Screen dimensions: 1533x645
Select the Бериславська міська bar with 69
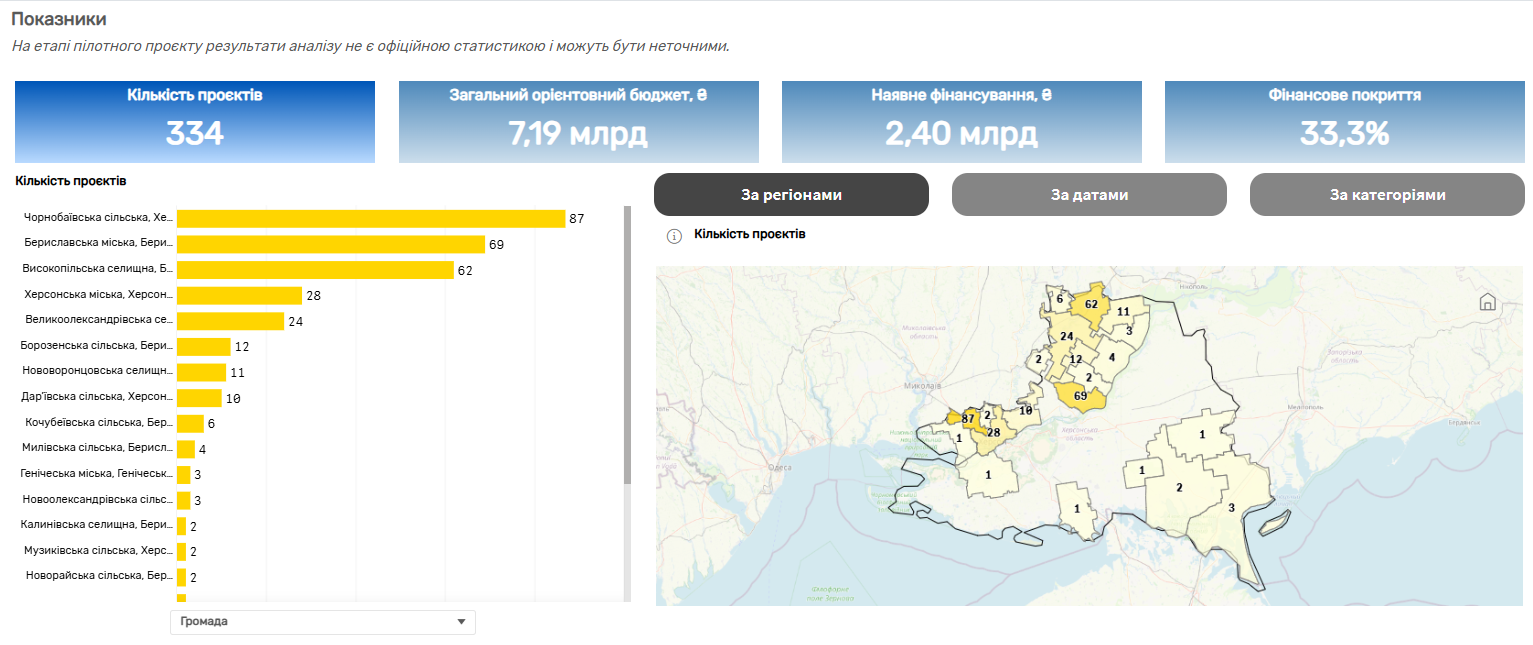pyautogui.click(x=330, y=245)
